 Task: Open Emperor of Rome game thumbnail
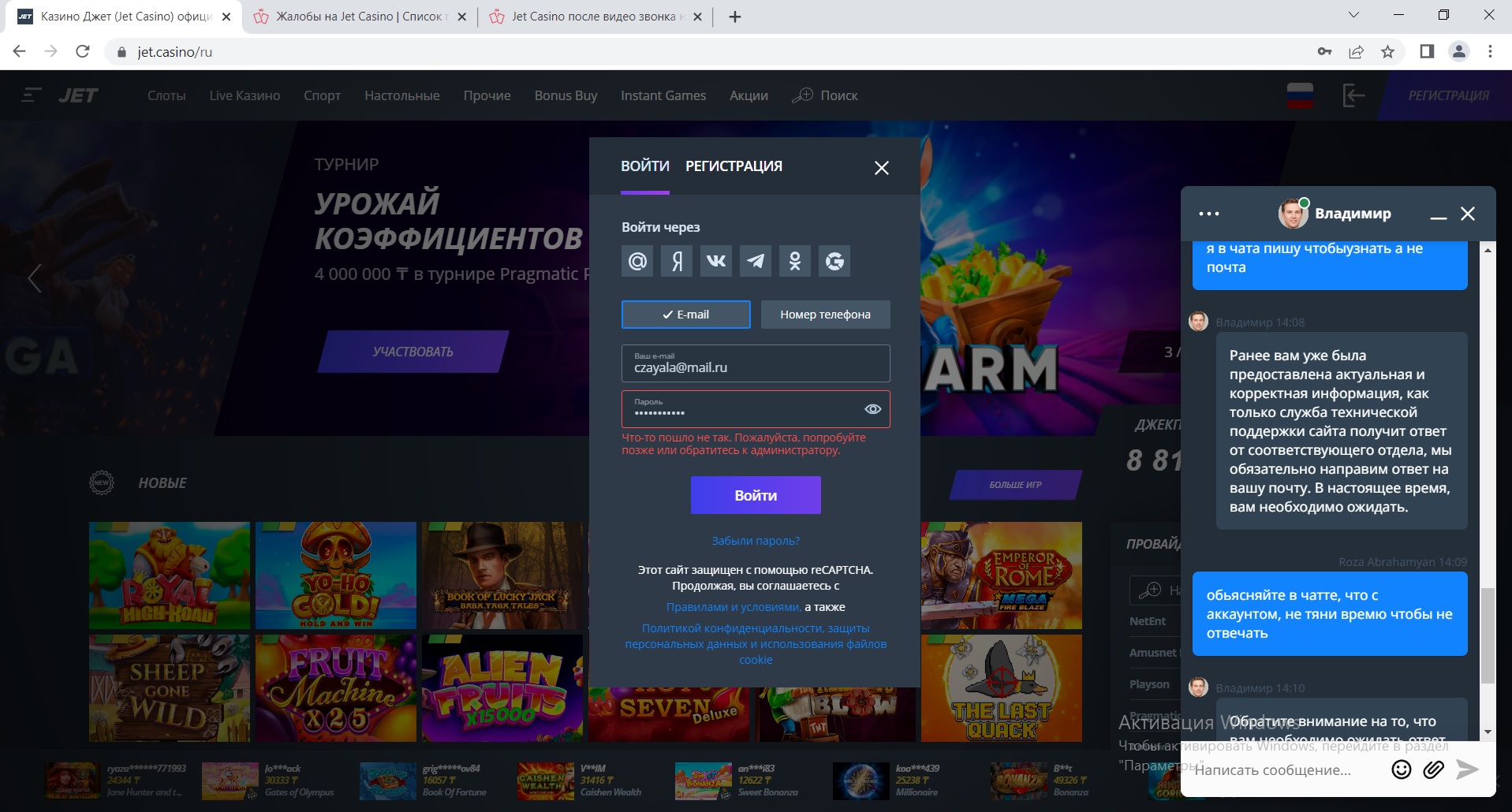click(1002, 575)
